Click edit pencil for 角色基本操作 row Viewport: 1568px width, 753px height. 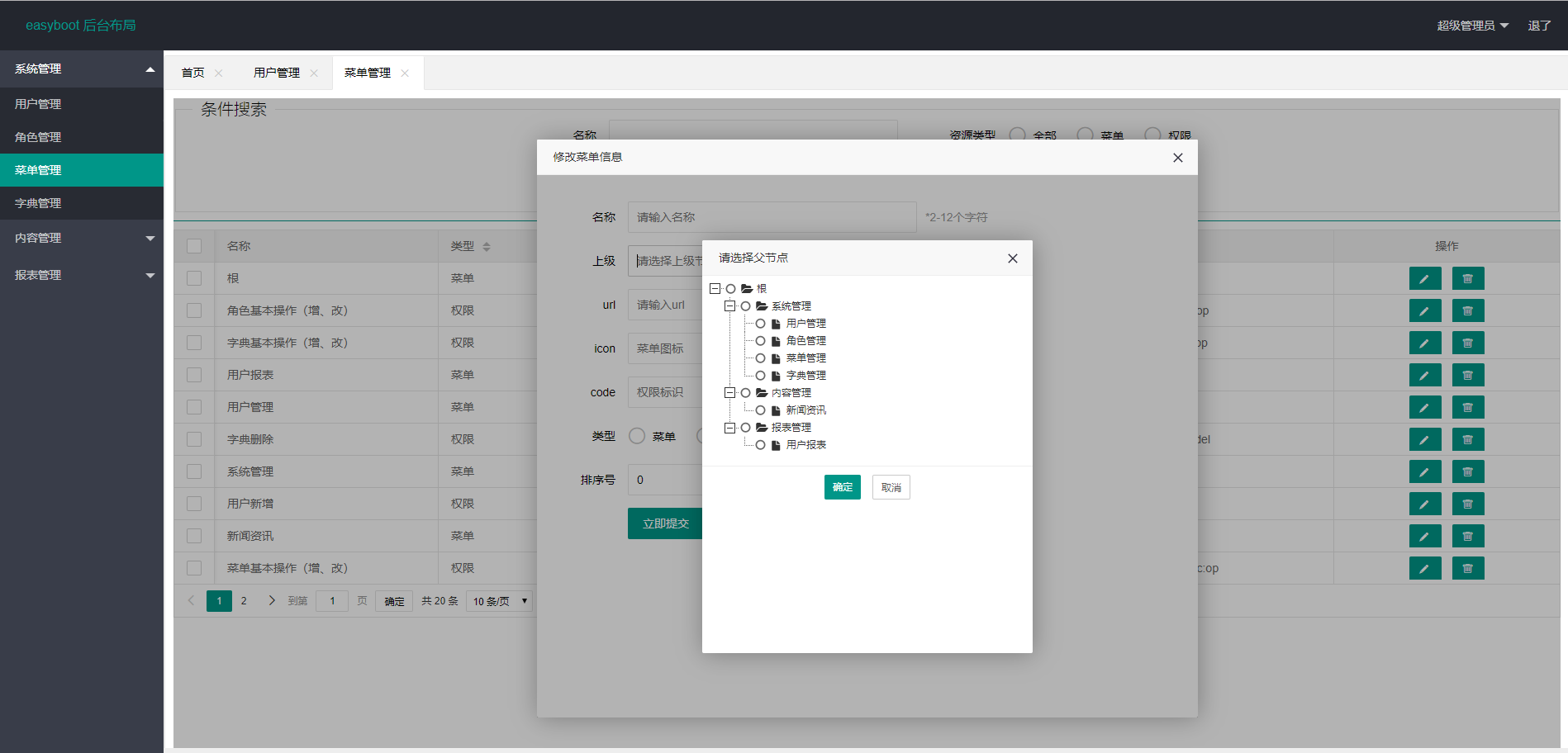[1424, 310]
